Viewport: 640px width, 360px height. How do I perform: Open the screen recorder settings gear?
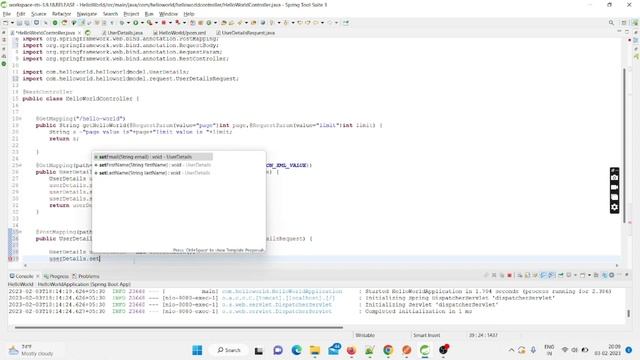[x=614, y=207]
